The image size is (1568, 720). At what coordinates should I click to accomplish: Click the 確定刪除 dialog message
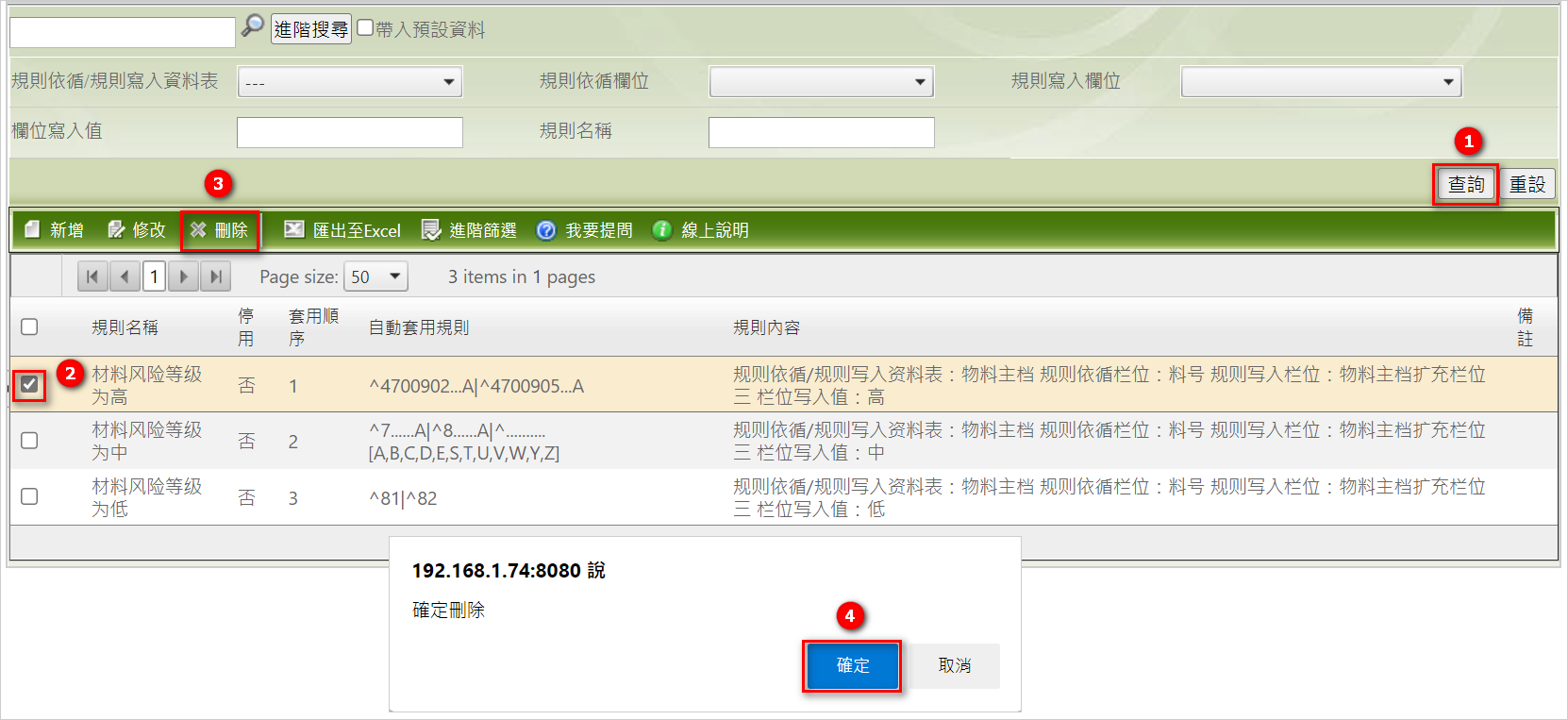pos(448,611)
